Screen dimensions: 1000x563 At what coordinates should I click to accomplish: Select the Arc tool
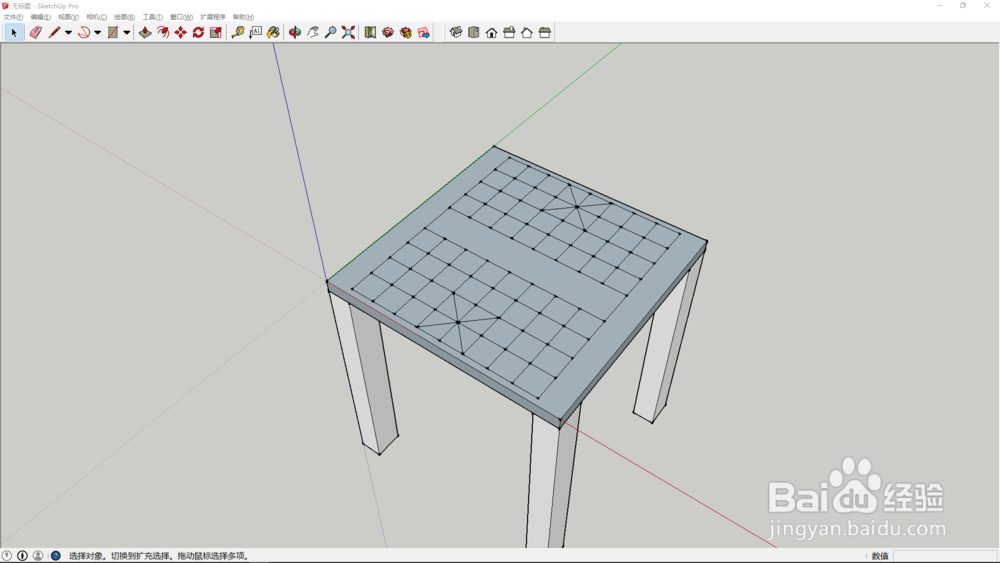pyautogui.click(x=84, y=33)
